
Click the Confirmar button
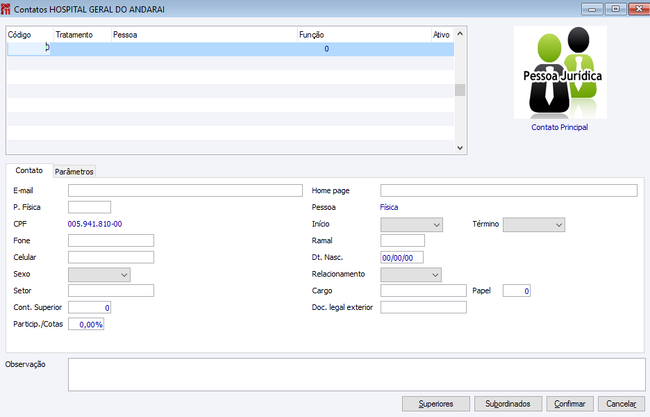tap(570, 404)
